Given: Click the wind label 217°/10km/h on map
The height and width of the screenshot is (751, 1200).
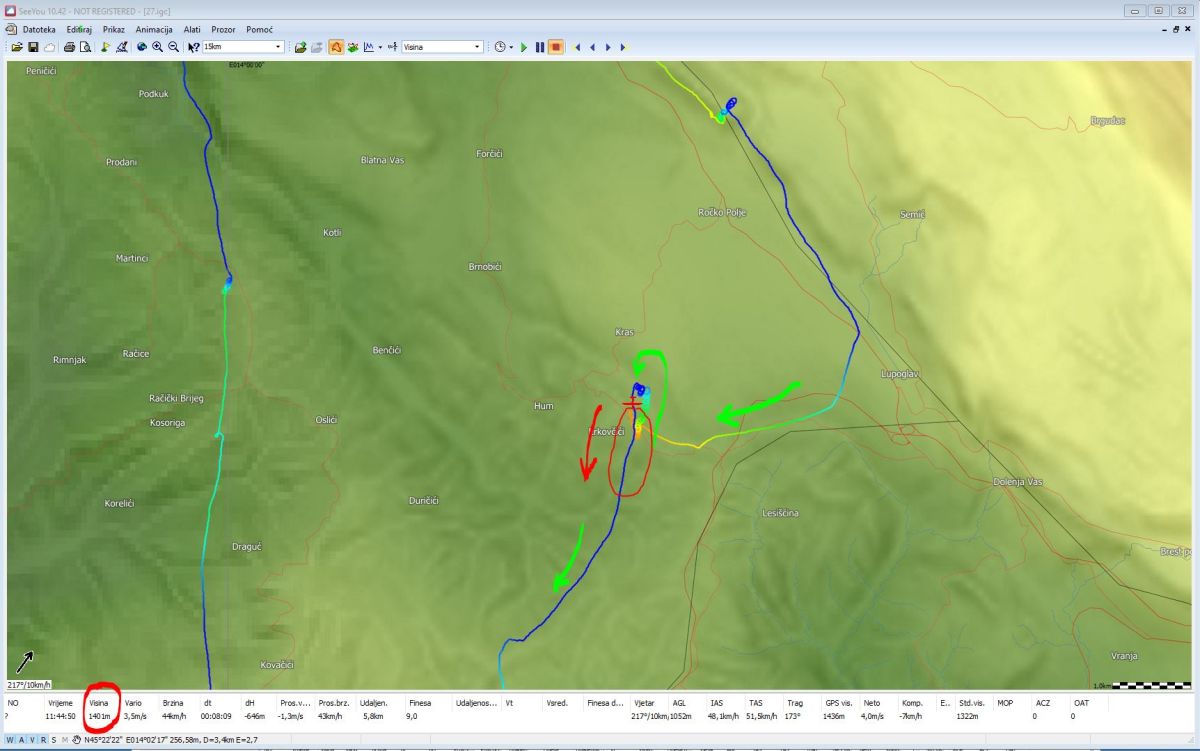Looking at the screenshot, I should [30, 685].
